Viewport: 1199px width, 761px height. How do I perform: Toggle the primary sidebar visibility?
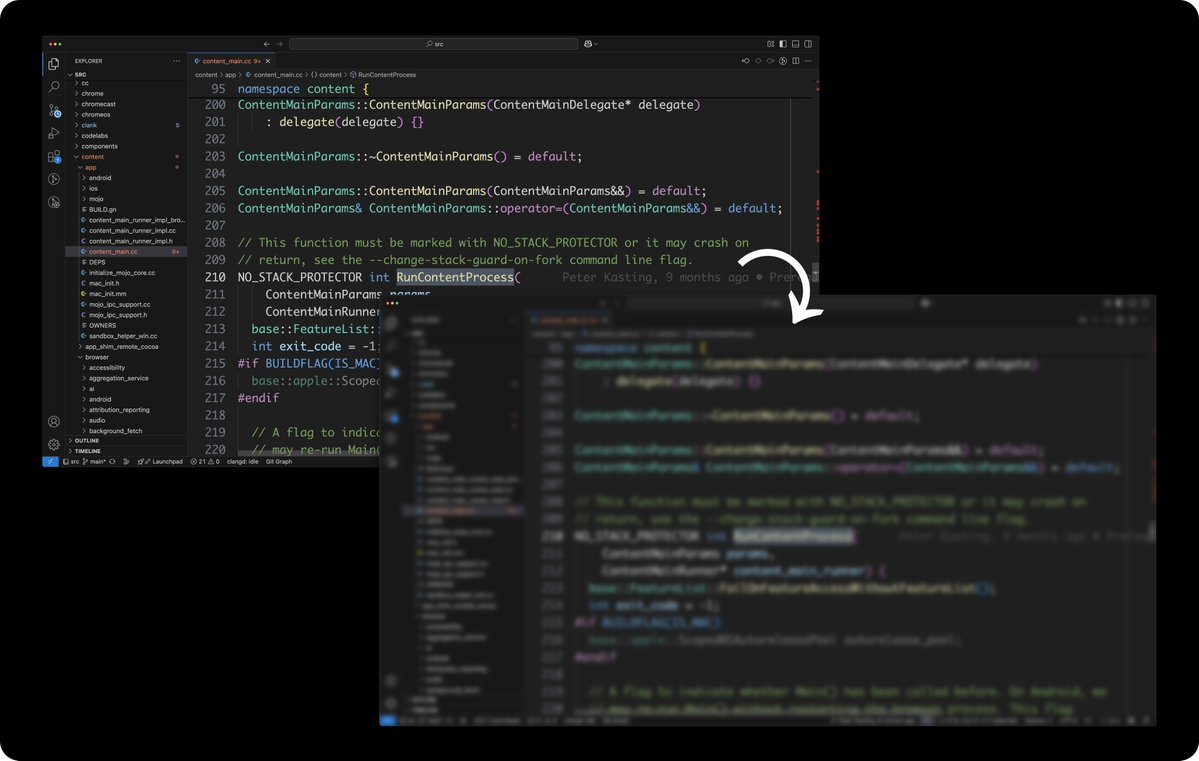(x=783, y=44)
